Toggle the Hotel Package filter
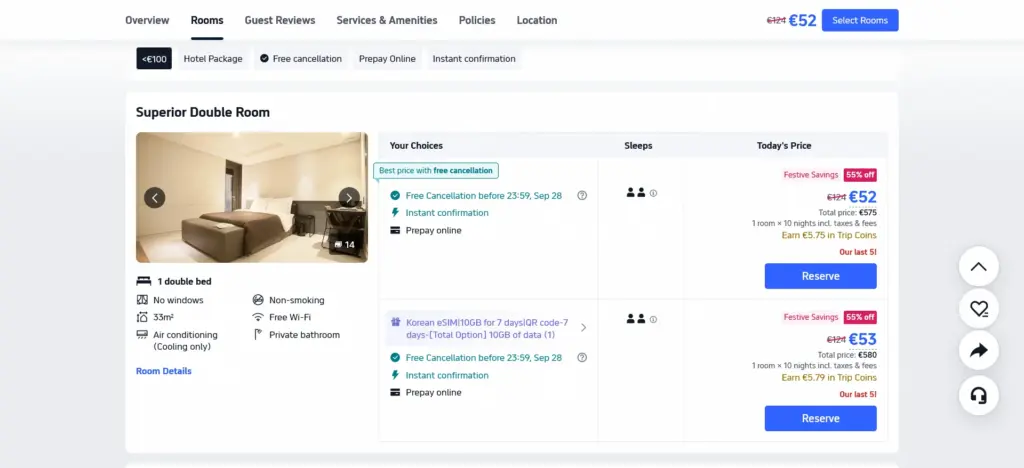 point(213,59)
